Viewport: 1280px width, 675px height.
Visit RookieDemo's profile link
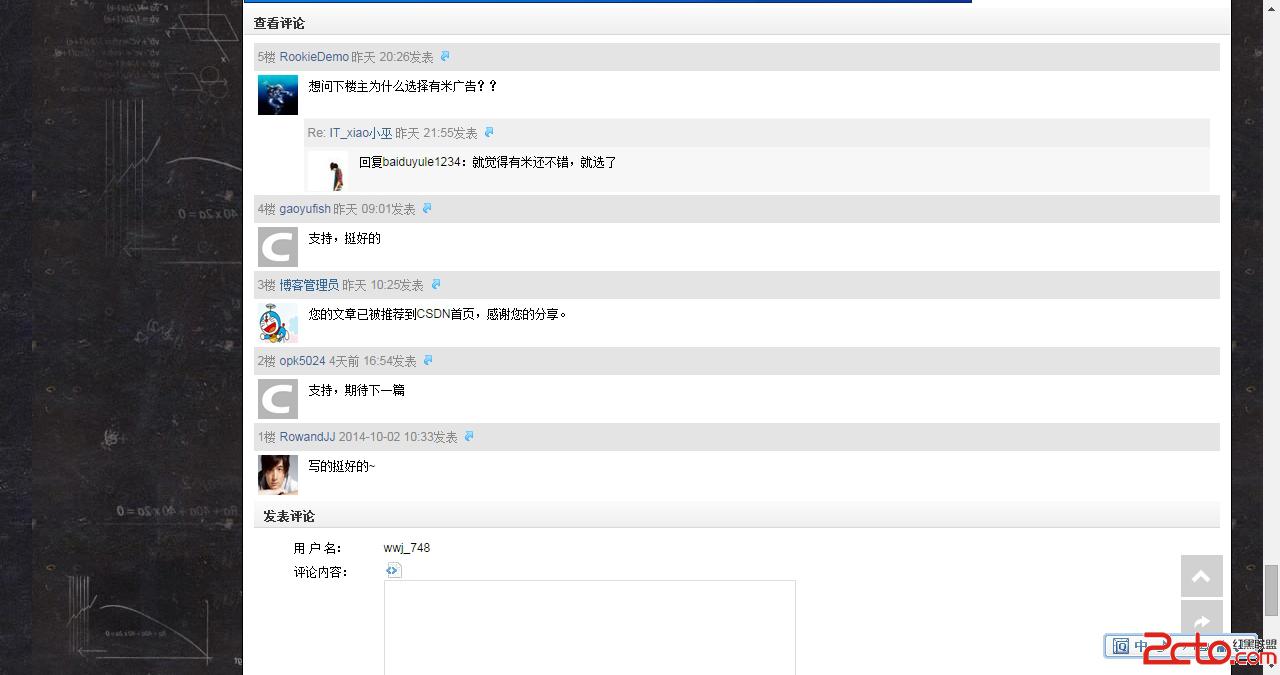point(314,57)
